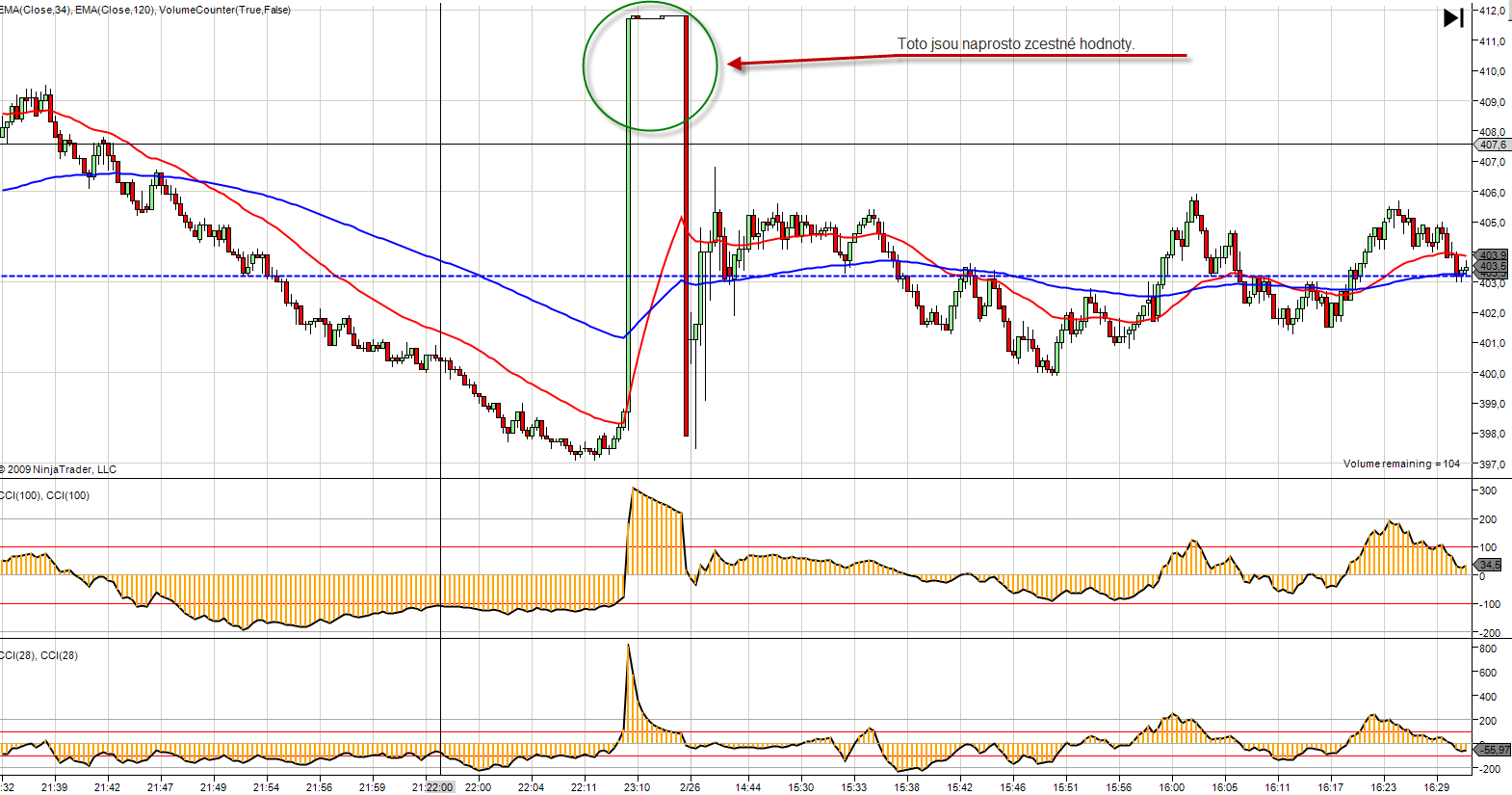Click the 15:46 time axis label
1512x795 pixels.
[1013, 787]
